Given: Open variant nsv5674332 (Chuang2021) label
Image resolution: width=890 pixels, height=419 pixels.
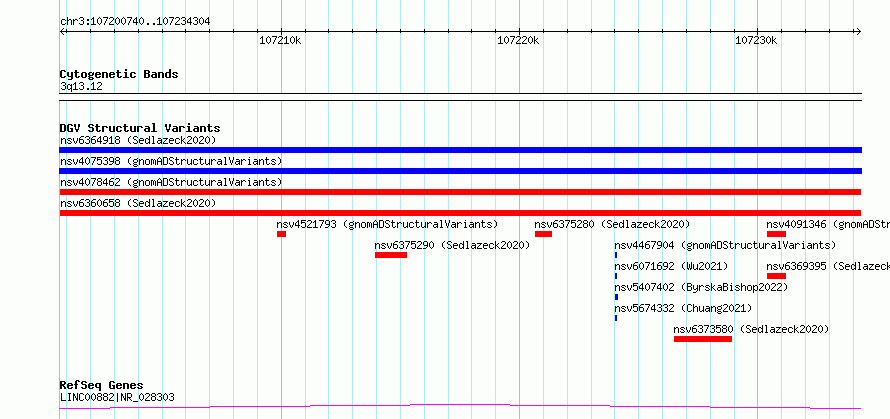Looking at the screenshot, I should (x=683, y=308).
